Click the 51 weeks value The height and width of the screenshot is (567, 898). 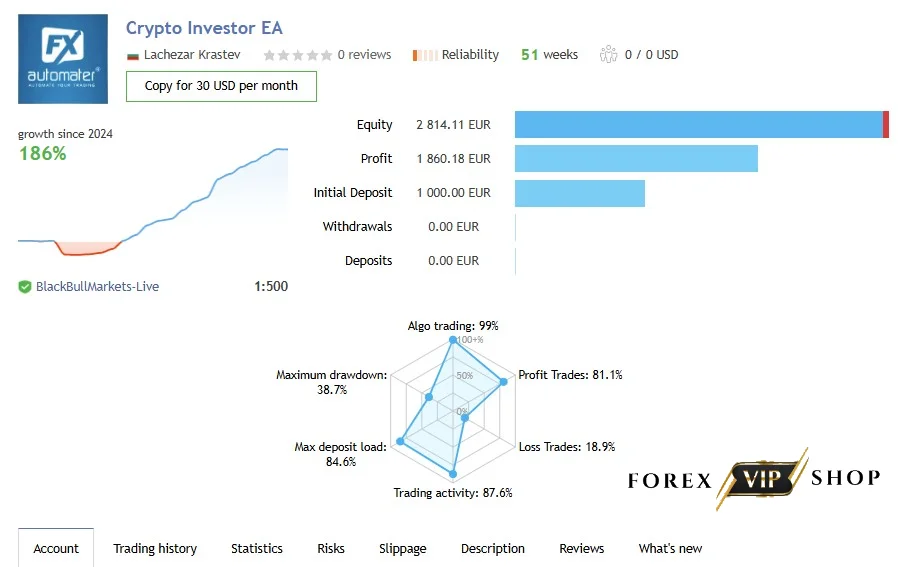coord(549,54)
